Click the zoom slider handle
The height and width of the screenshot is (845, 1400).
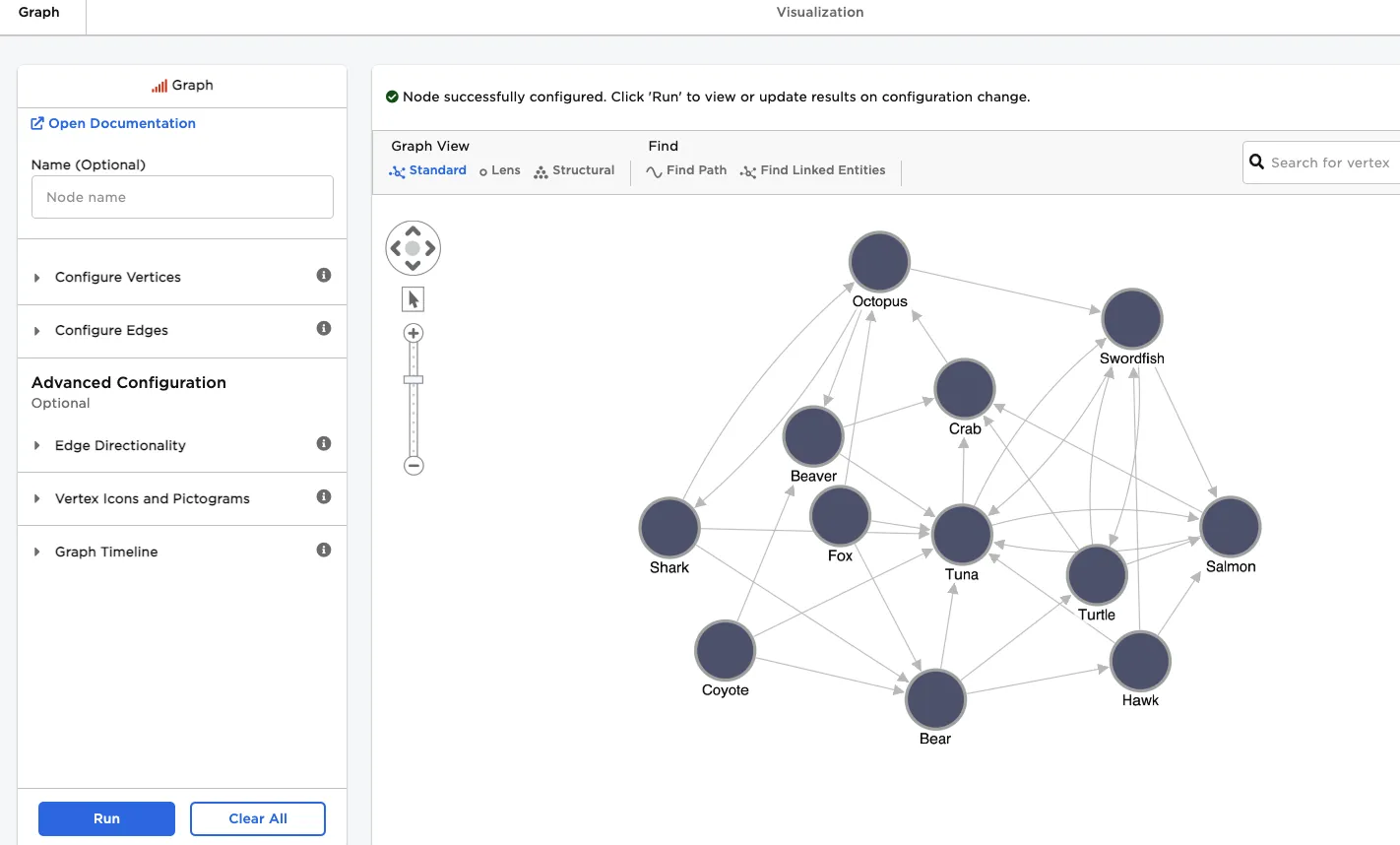click(414, 379)
